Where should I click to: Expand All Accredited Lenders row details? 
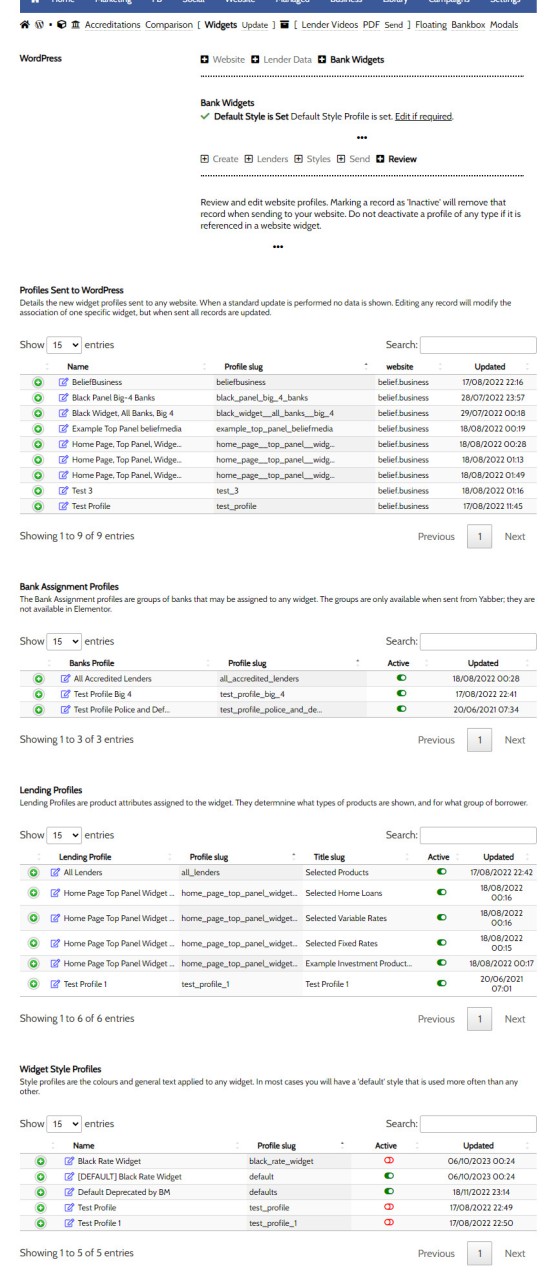(37, 677)
